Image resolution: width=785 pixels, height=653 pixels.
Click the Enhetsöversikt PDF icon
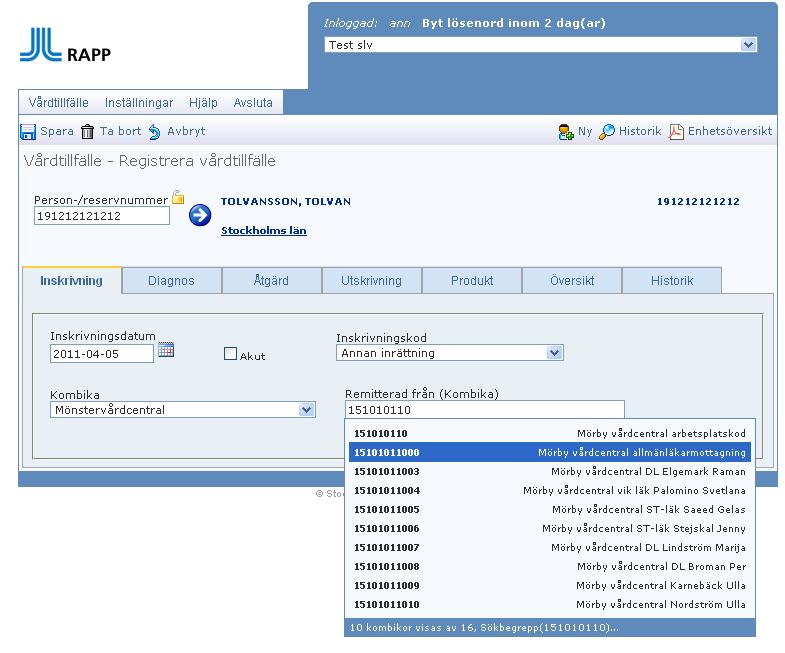(x=676, y=132)
